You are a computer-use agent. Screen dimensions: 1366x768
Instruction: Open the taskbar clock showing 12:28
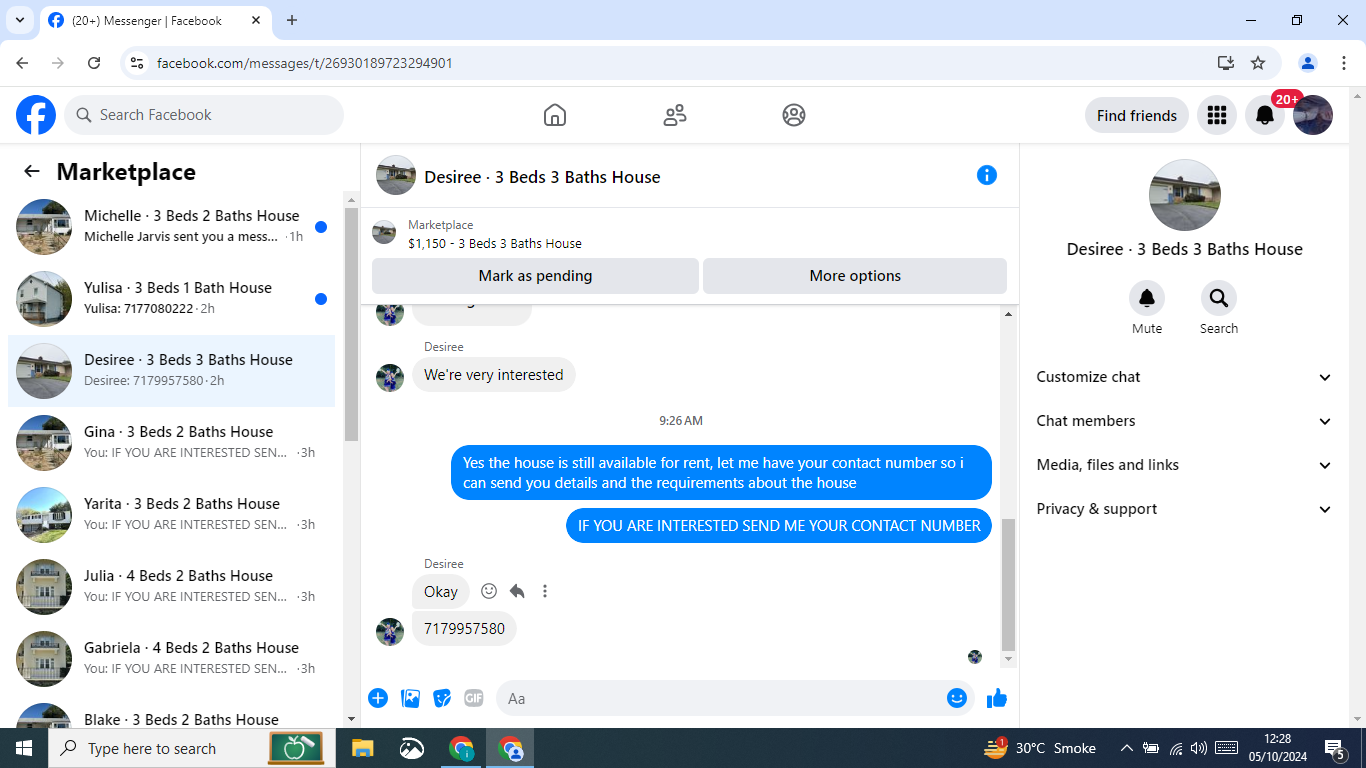click(x=1277, y=748)
